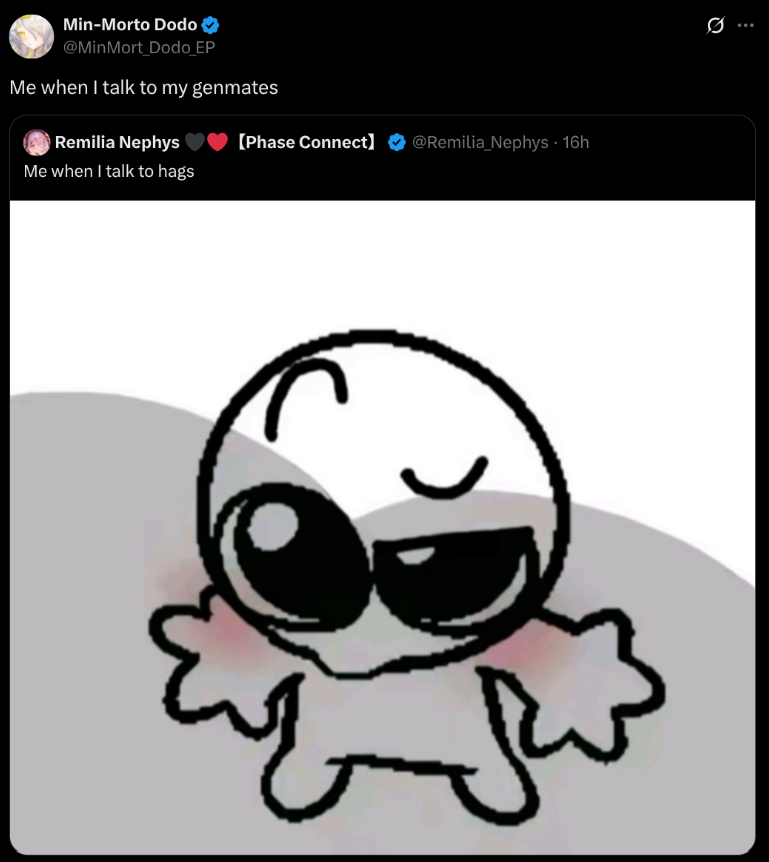The height and width of the screenshot is (862, 769).
Task: Click the red heart emoji in name
Action: tap(217, 142)
